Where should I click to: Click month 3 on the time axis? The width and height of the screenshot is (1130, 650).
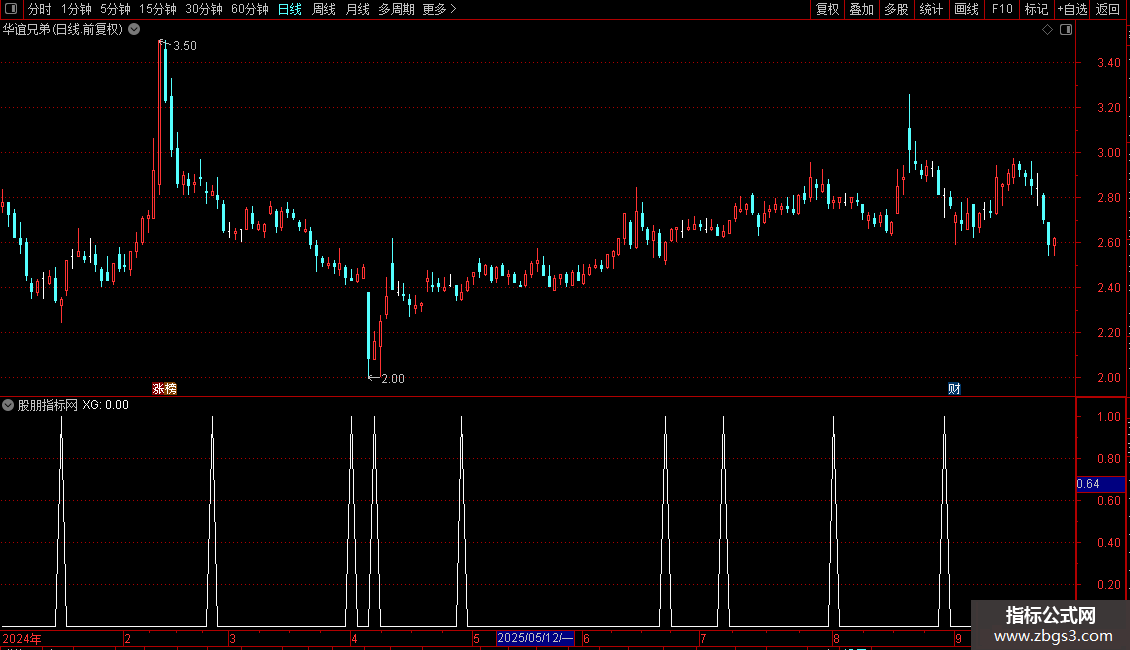click(232, 638)
